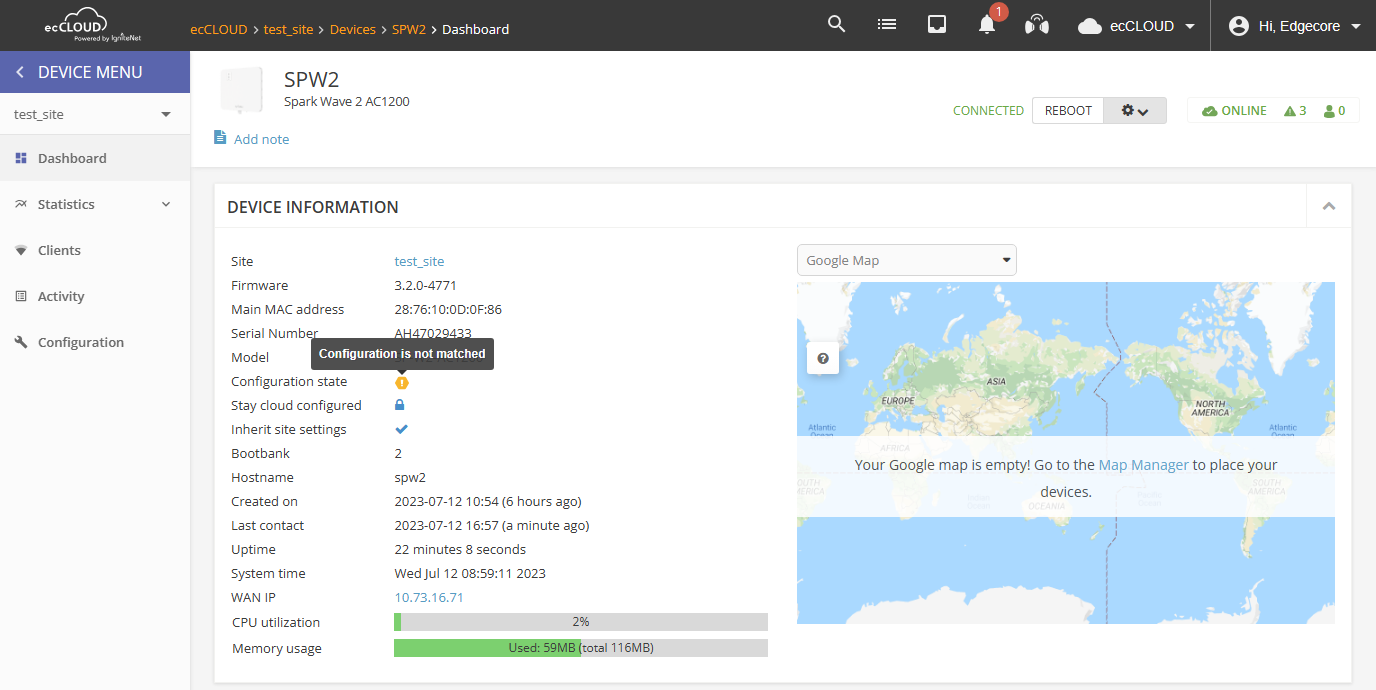Image resolution: width=1376 pixels, height=690 pixels.
Task: Click the configuration state warning icon
Action: point(402,382)
